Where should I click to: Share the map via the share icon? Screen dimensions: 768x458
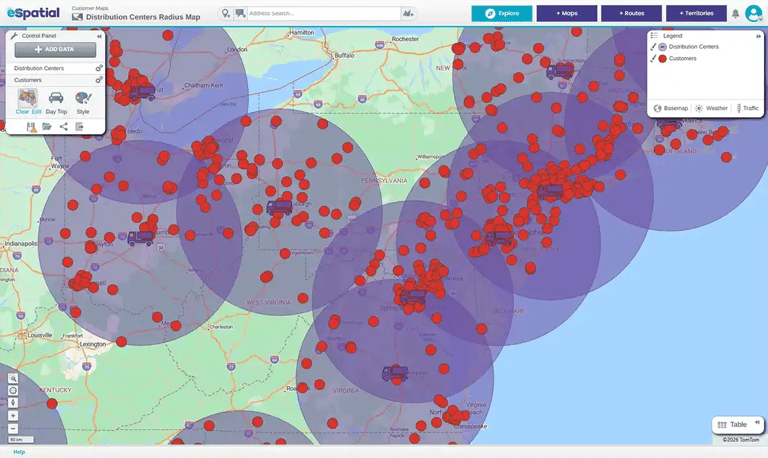pos(64,127)
